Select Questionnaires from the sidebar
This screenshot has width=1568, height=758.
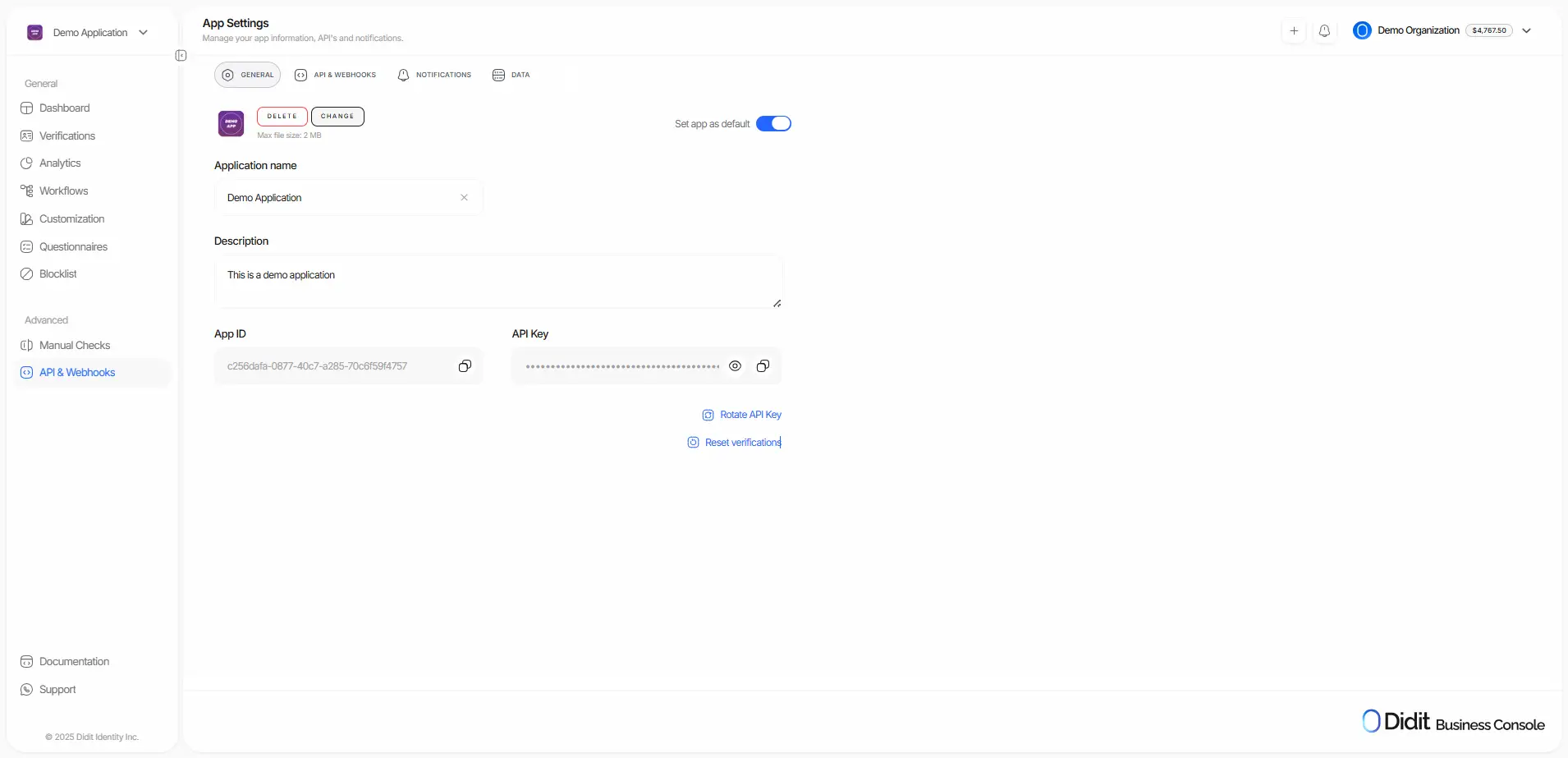73,246
